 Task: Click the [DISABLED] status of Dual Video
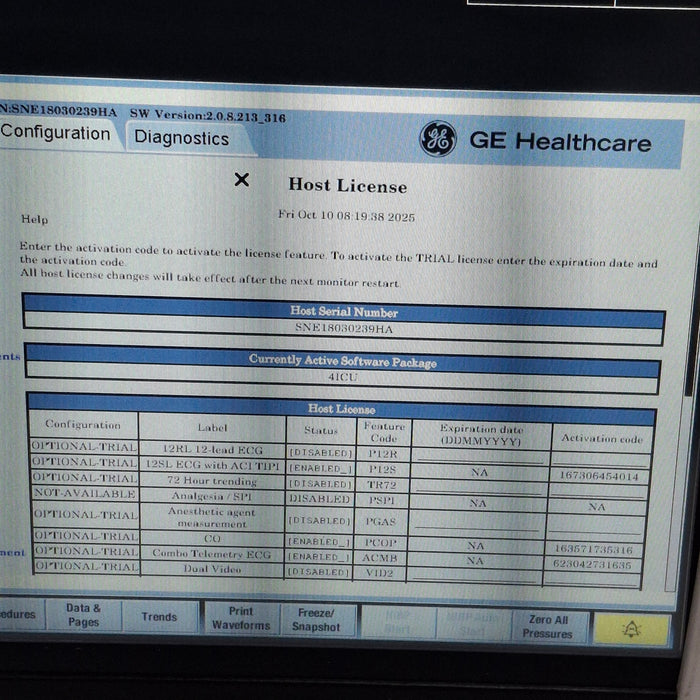click(319, 571)
